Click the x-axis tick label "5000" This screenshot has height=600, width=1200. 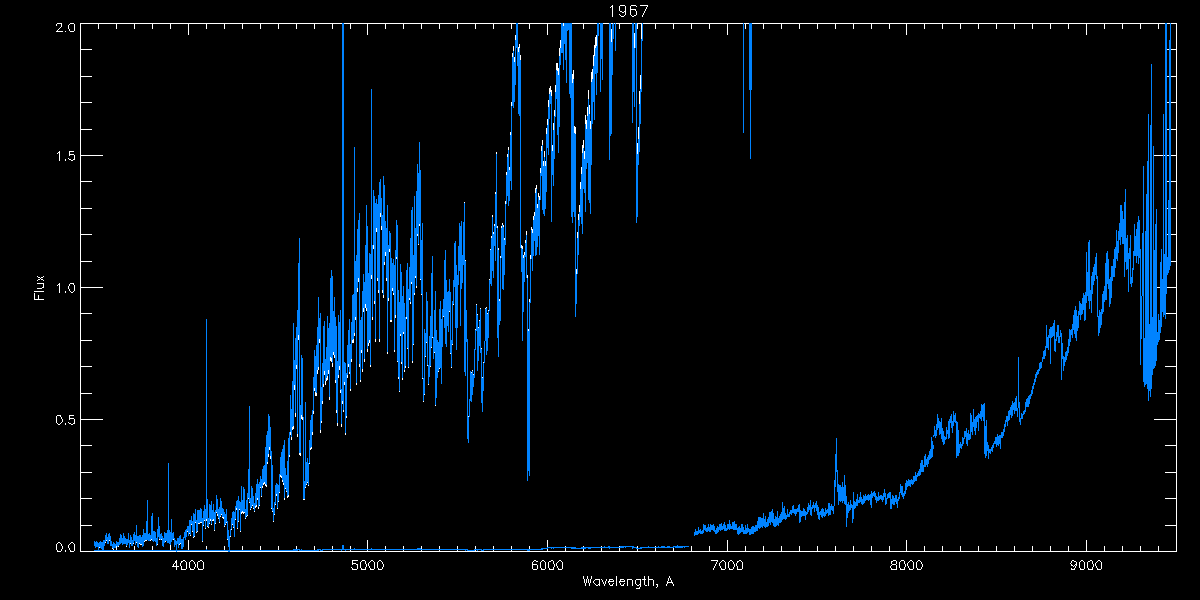click(x=368, y=564)
